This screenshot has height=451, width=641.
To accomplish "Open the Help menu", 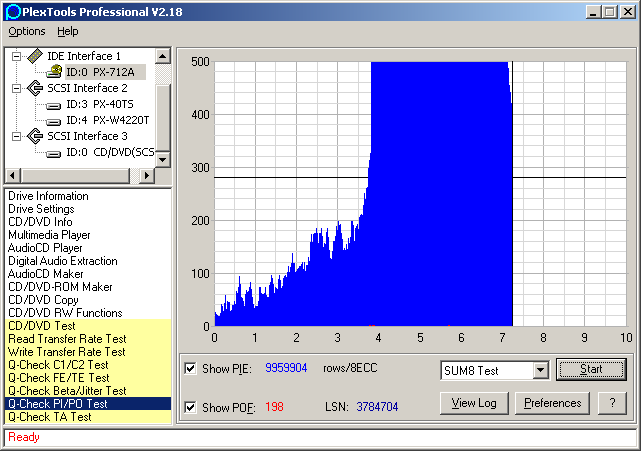I will 68,31.
